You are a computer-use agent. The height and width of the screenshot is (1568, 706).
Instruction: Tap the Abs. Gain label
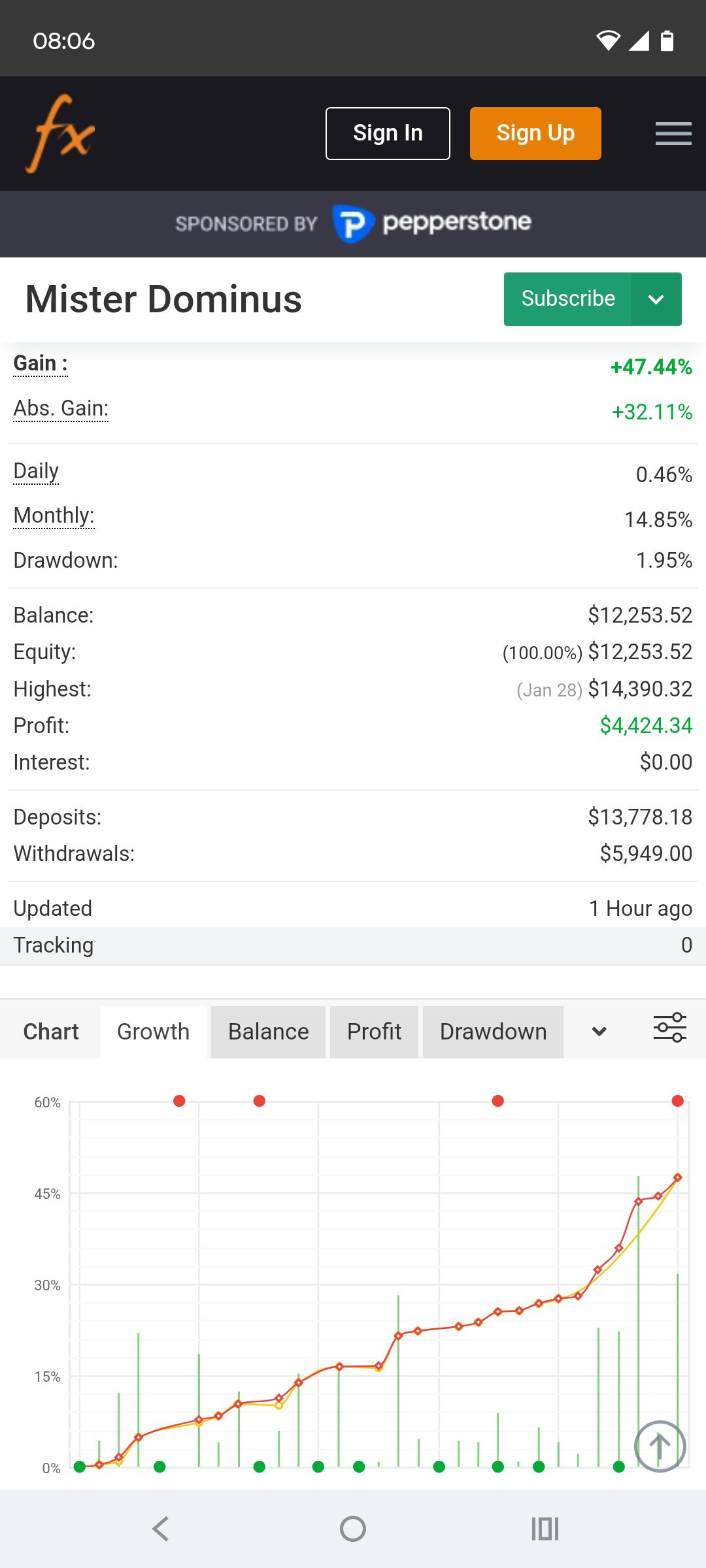[x=61, y=408]
